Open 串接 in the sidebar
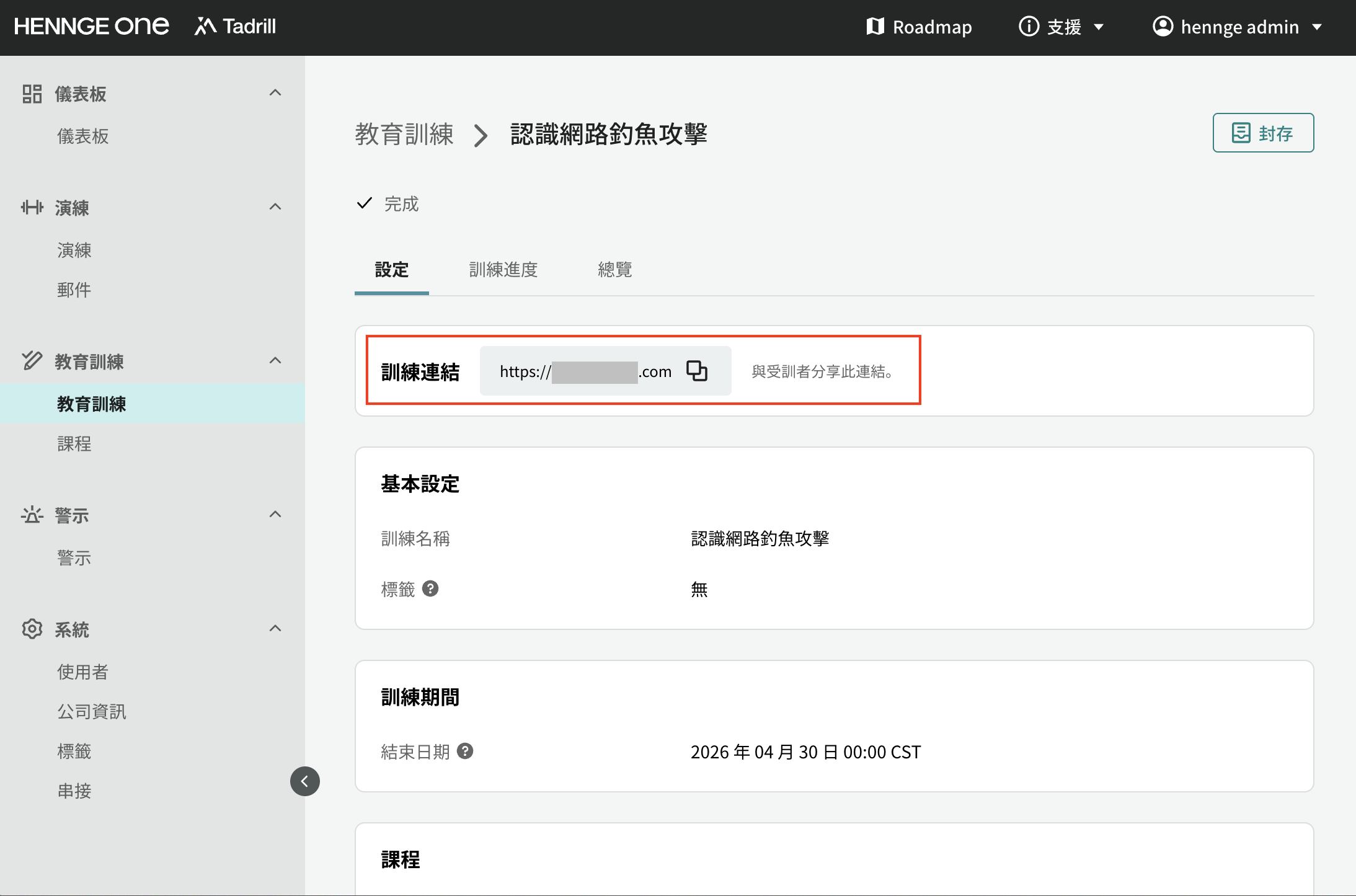This screenshot has width=1356, height=896. pyautogui.click(x=74, y=791)
